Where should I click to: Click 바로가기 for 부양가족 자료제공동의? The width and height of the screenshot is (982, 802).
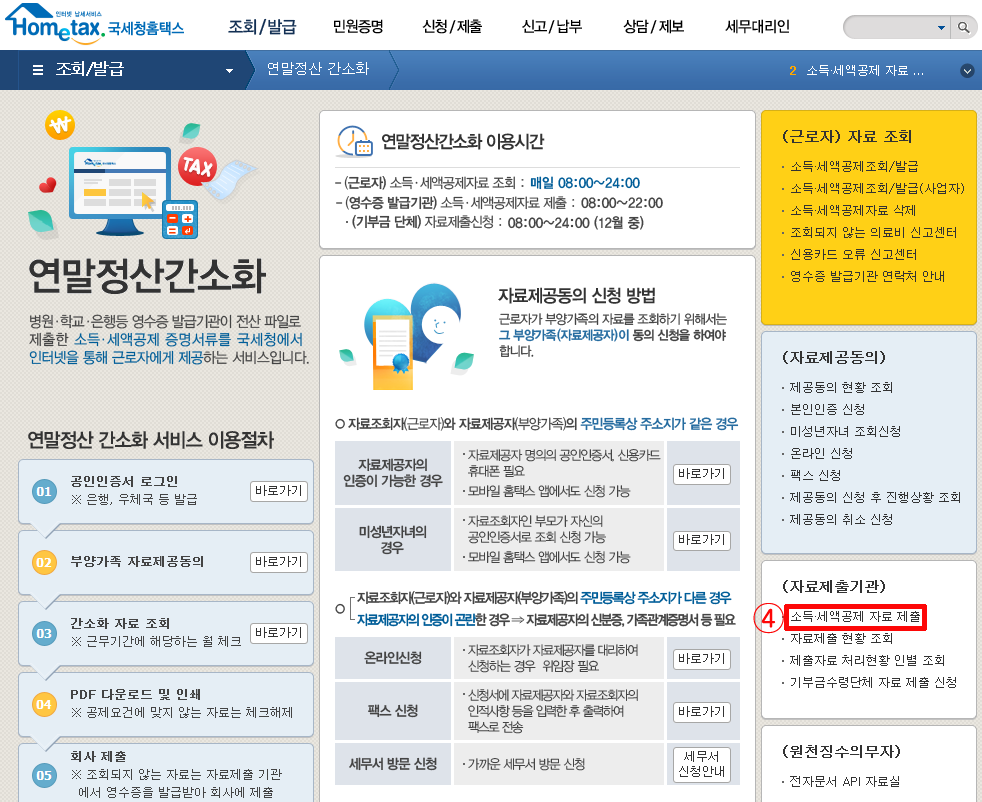point(279,562)
